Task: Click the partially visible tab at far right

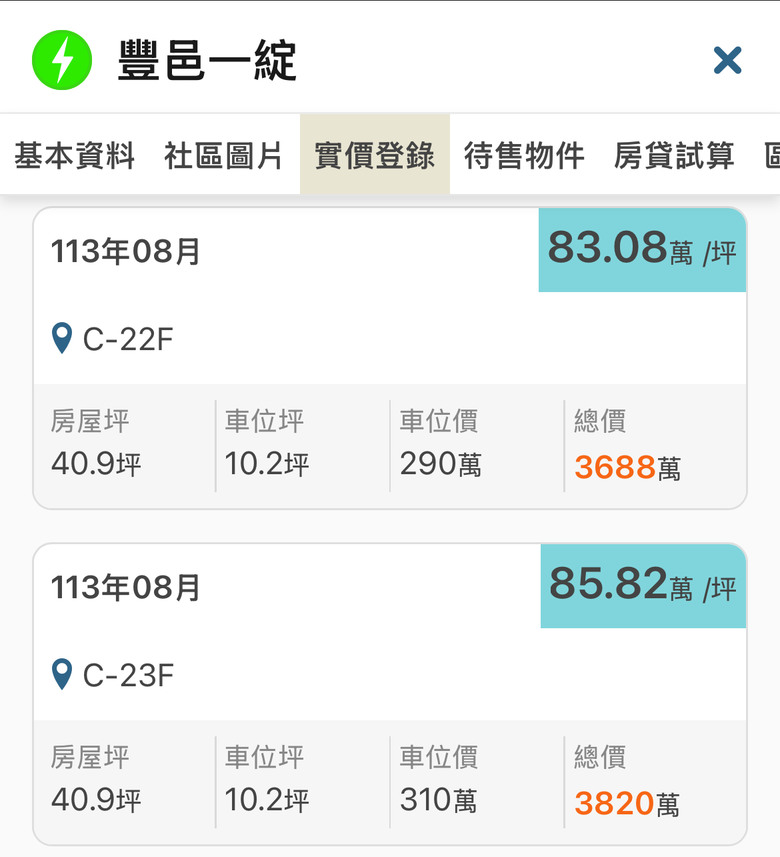Action: tap(772, 155)
